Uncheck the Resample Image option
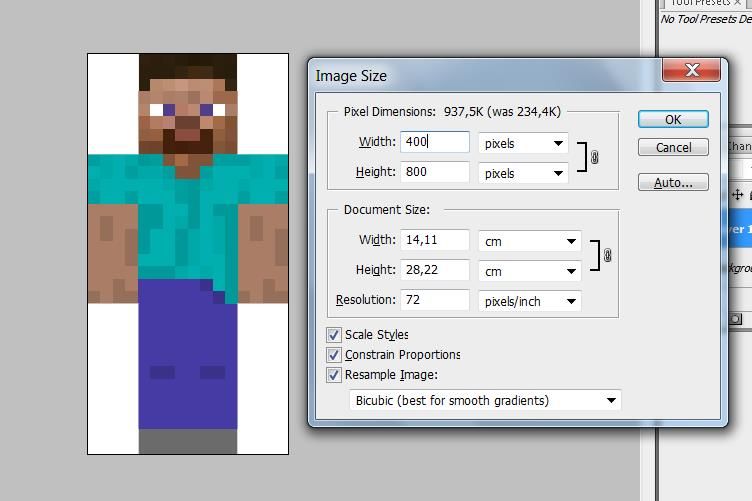Screen dimensions: 752x501 [334, 375]
